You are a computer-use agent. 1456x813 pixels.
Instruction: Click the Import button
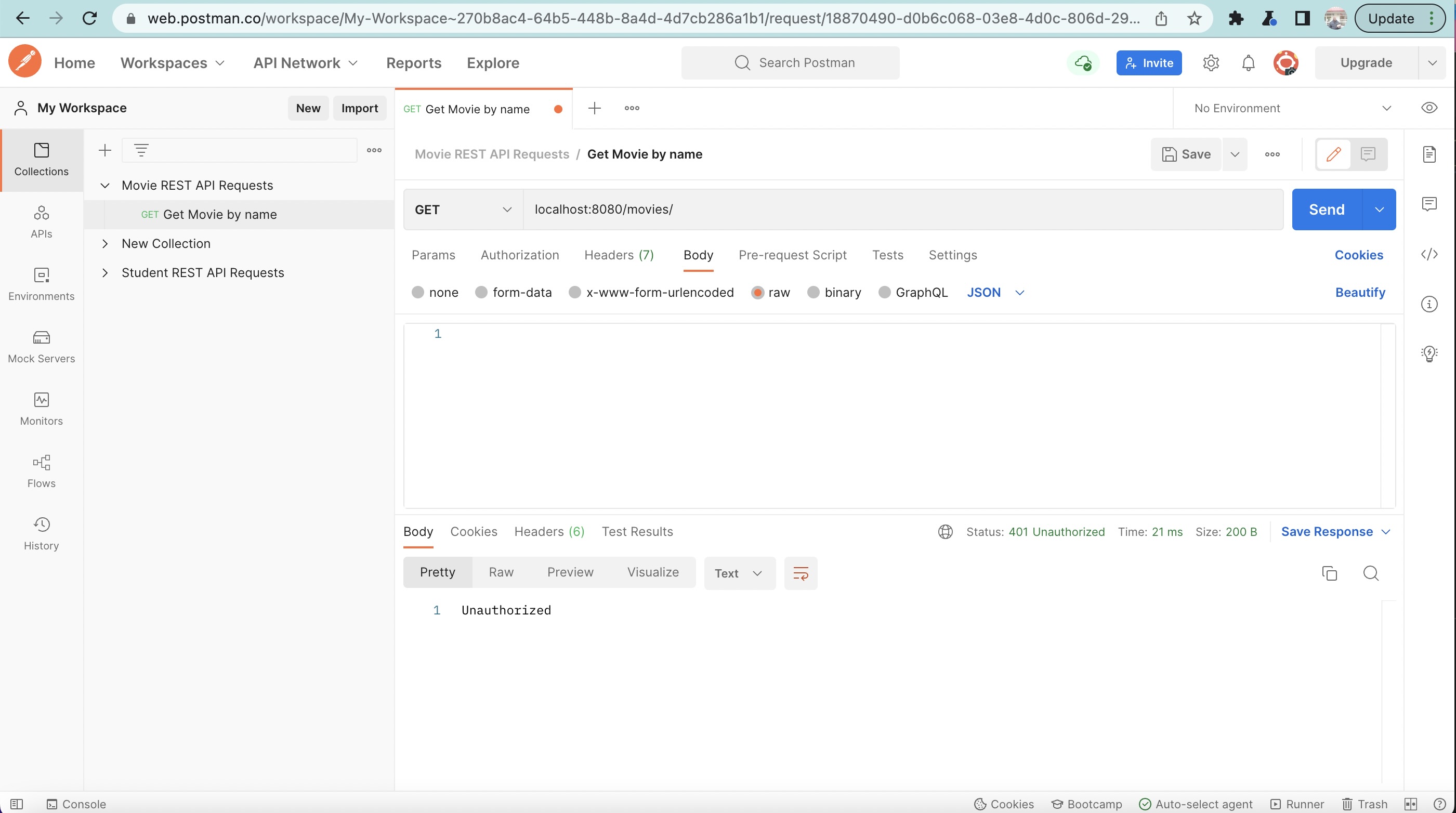point(360,108)
